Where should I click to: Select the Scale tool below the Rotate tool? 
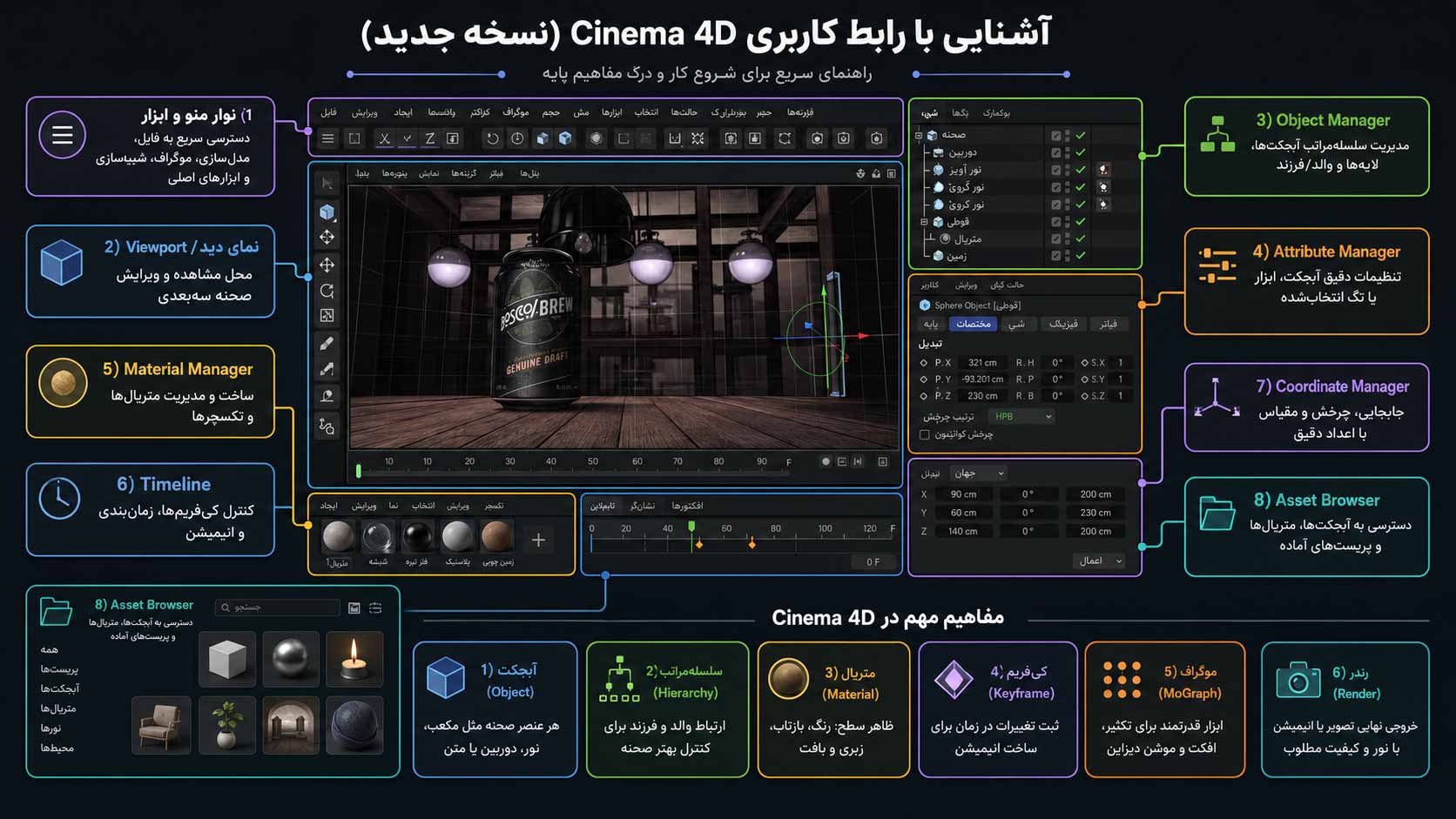coord(327,316)
